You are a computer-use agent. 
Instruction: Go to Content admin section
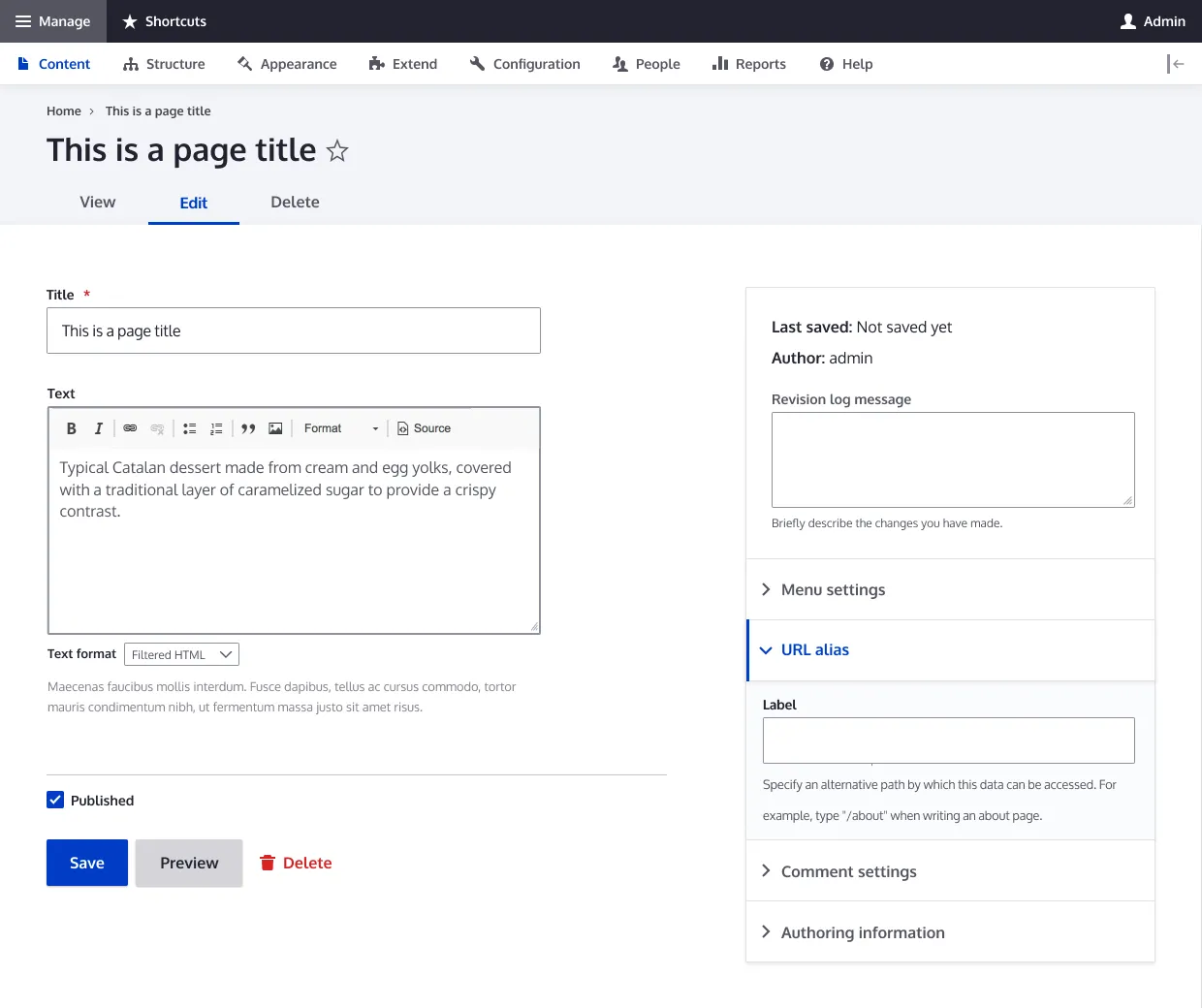click(x=54, y=64)
